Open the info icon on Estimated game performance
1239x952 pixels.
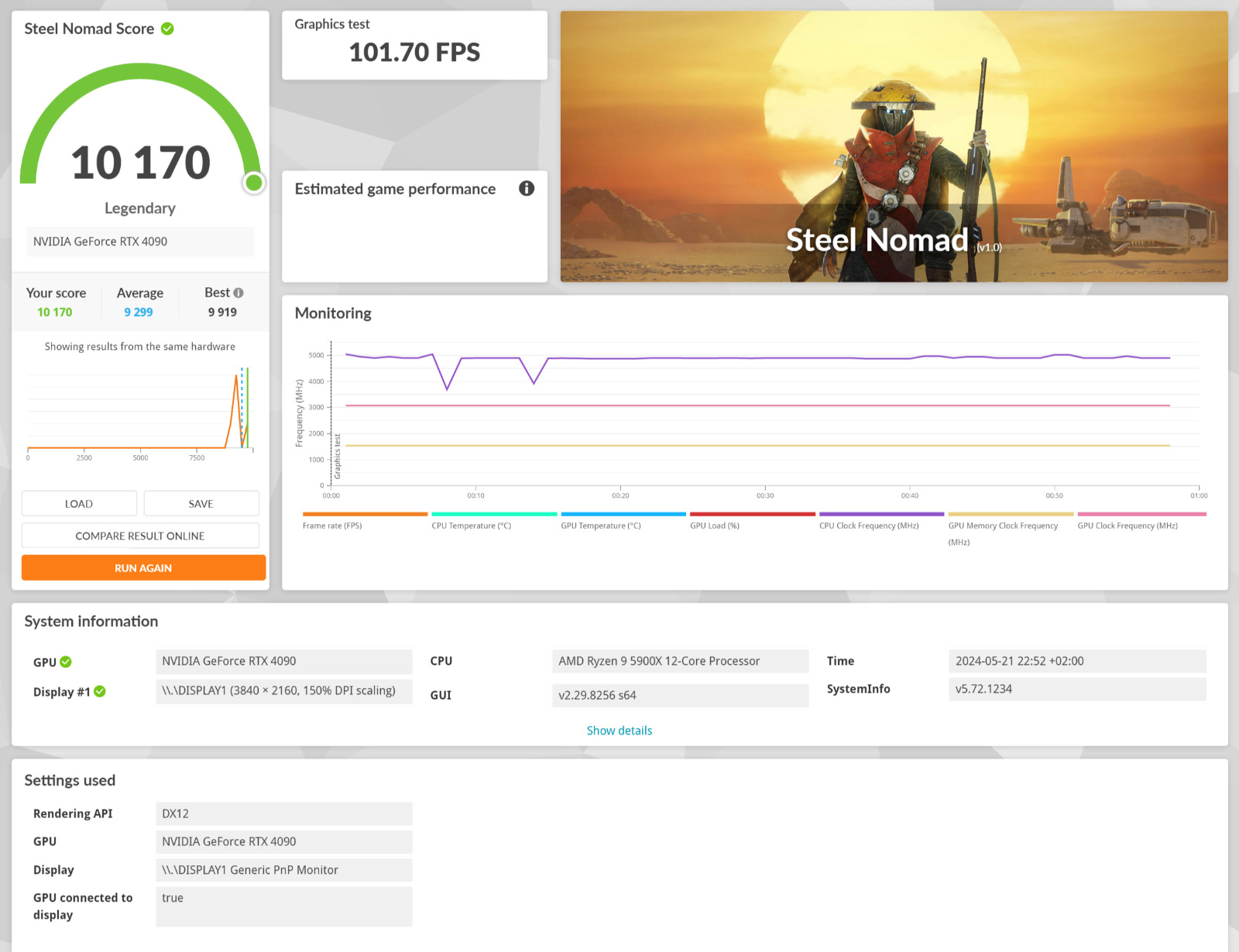527,188
